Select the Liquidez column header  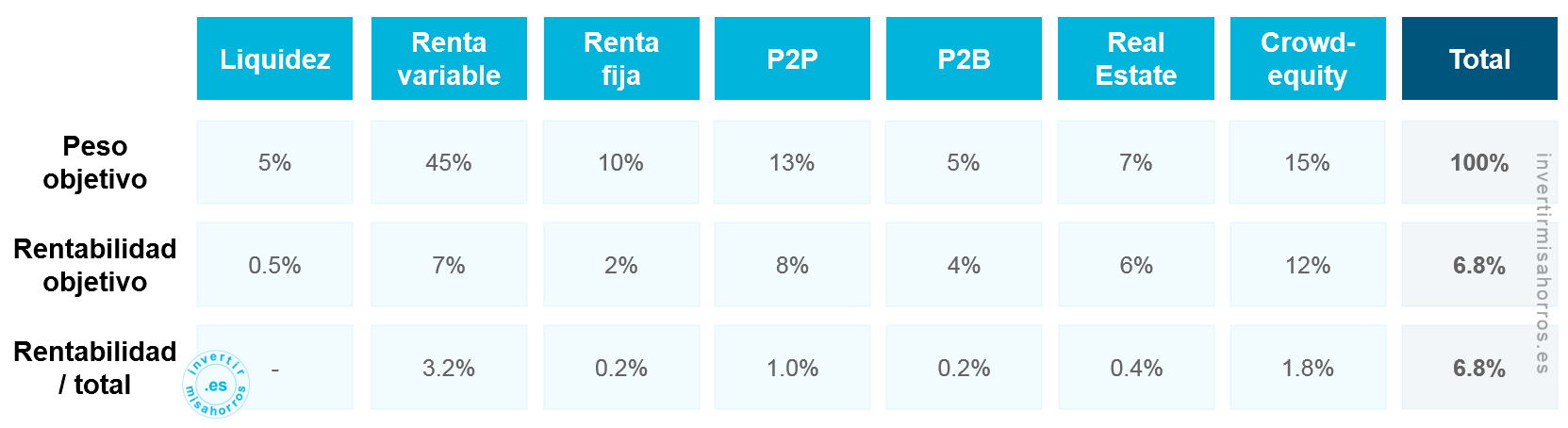click(274, 58)
